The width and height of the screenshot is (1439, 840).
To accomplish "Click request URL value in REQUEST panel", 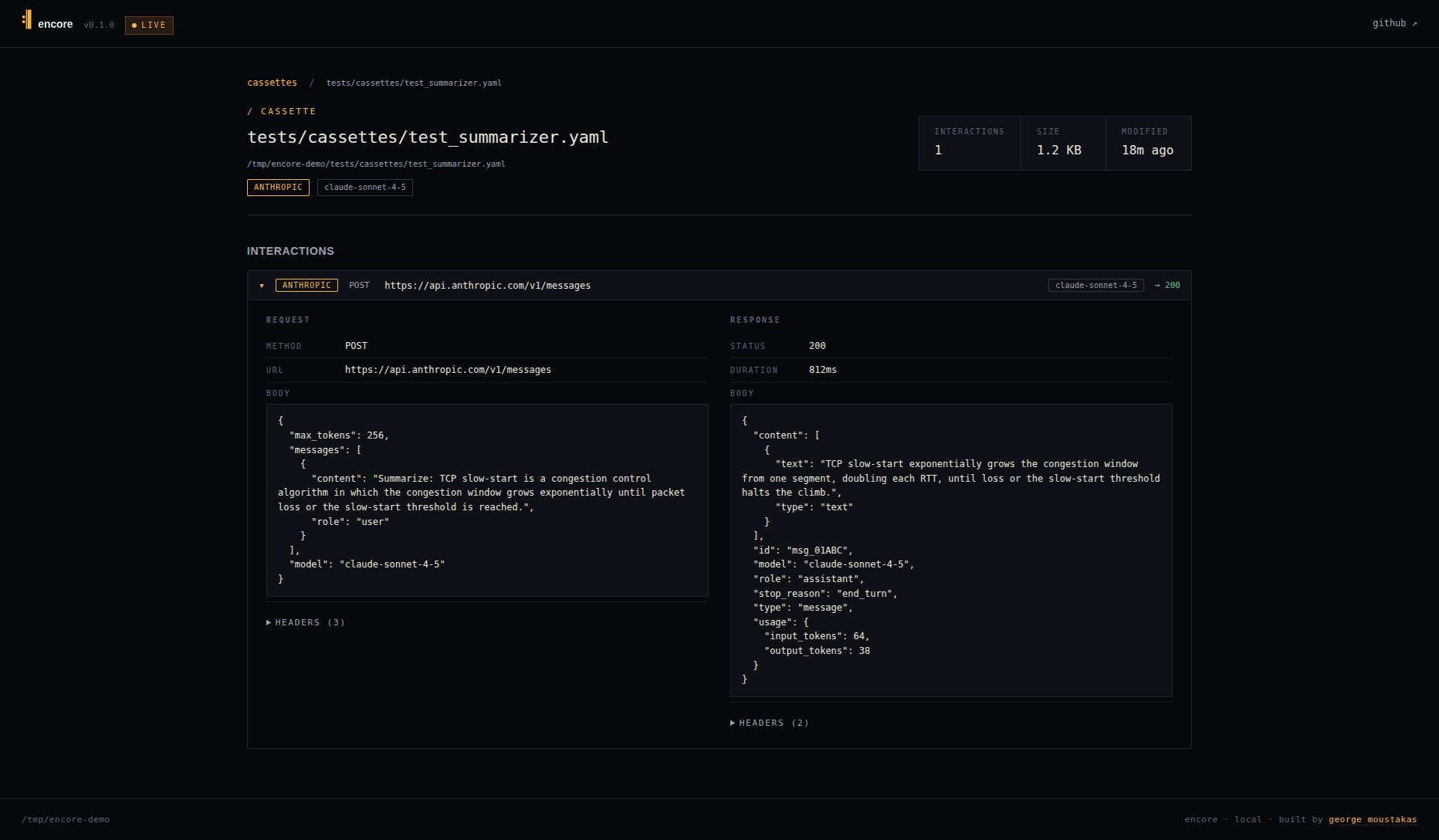I will 448,370.
